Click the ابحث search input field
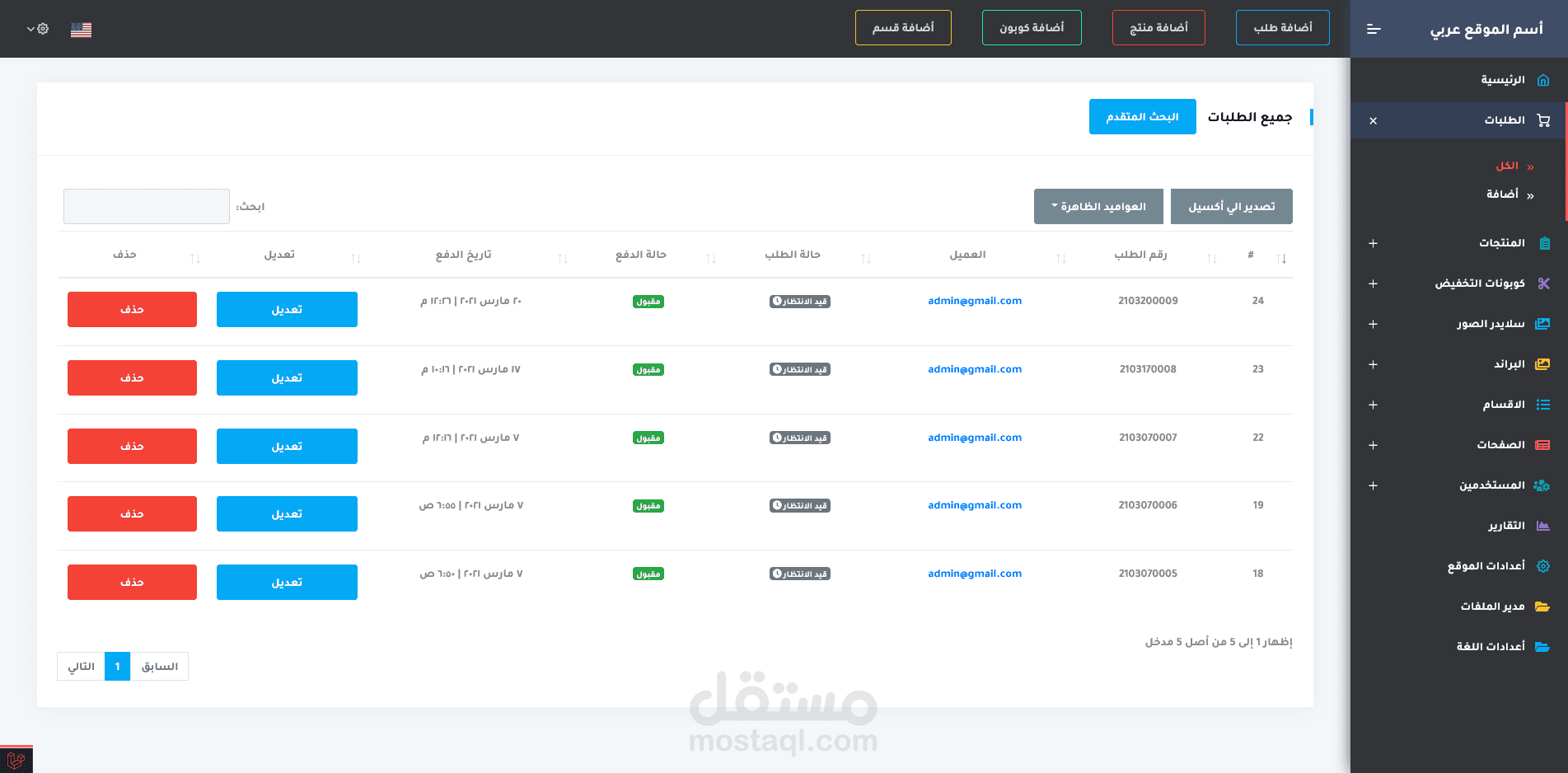Viewport: 1568px width, 773px height. [147, 206]
